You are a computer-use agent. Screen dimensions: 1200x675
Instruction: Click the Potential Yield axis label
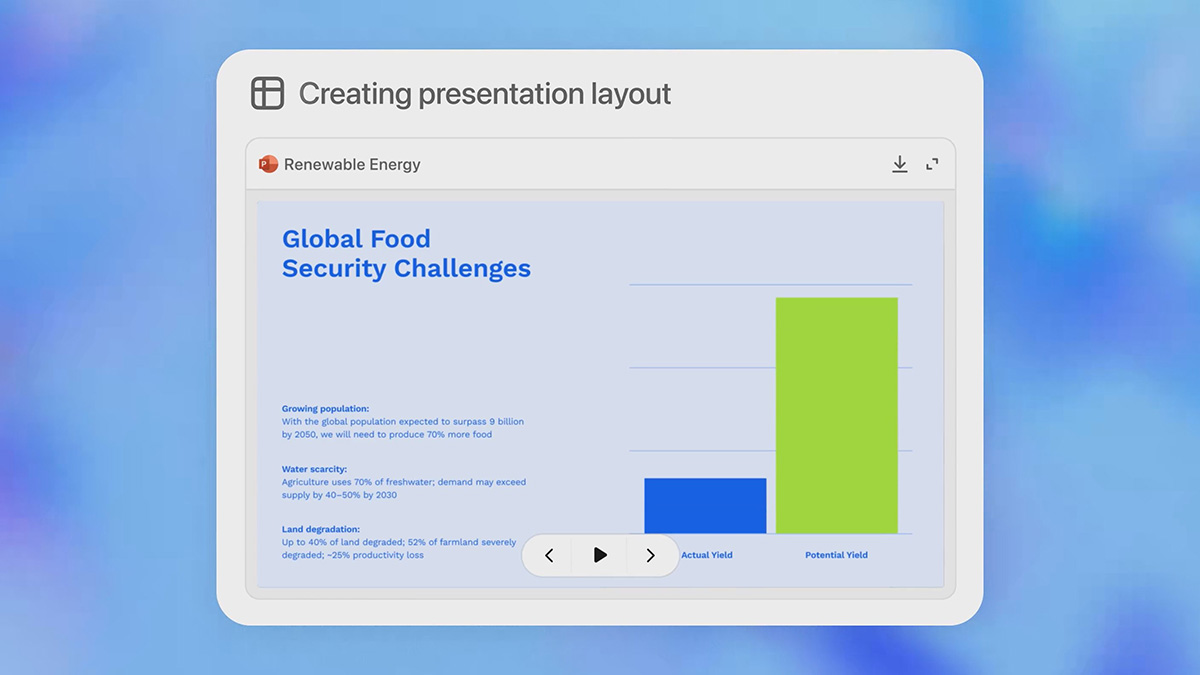pos(836,555)
